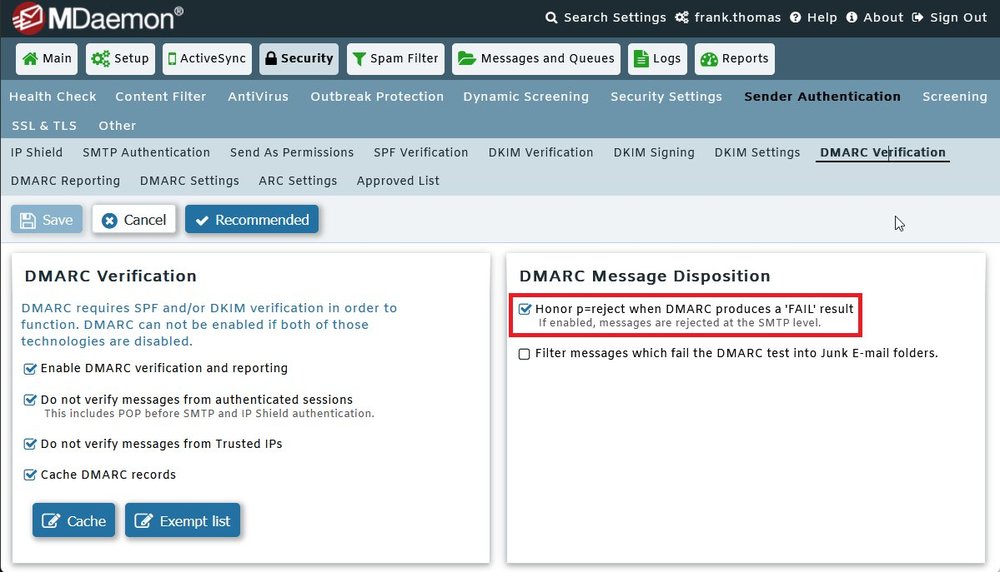Click the frank.thomas account link
1000x572 pixels.
738,18
